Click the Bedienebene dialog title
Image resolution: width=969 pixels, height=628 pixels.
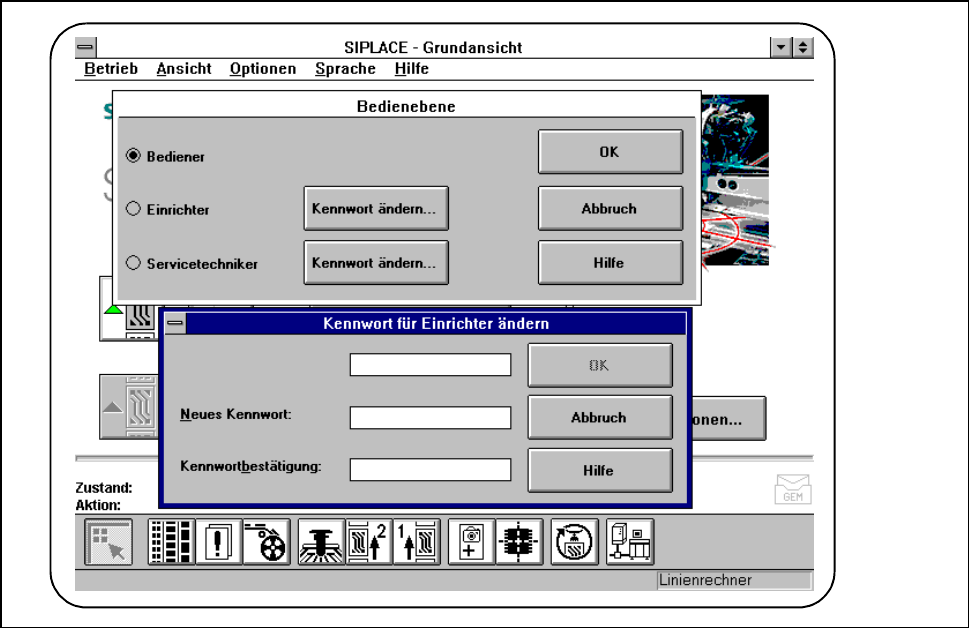(x=406, y=106)
